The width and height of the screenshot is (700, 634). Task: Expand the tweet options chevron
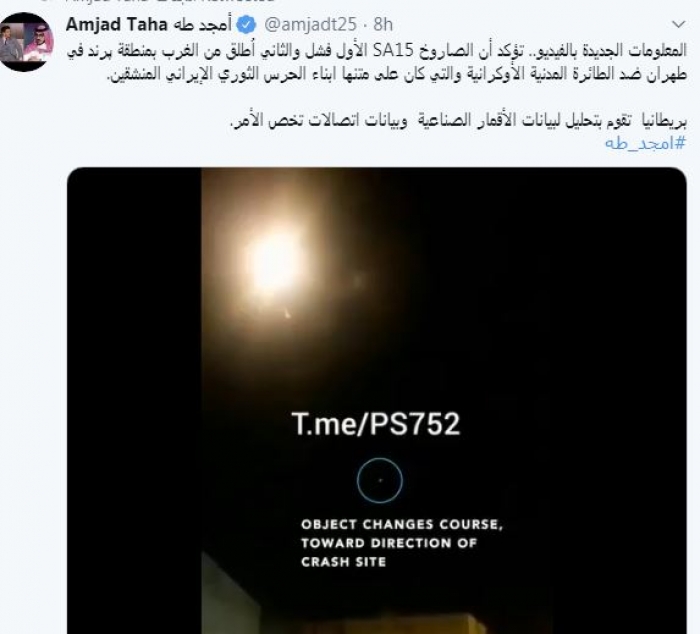[x=679, y=24]
